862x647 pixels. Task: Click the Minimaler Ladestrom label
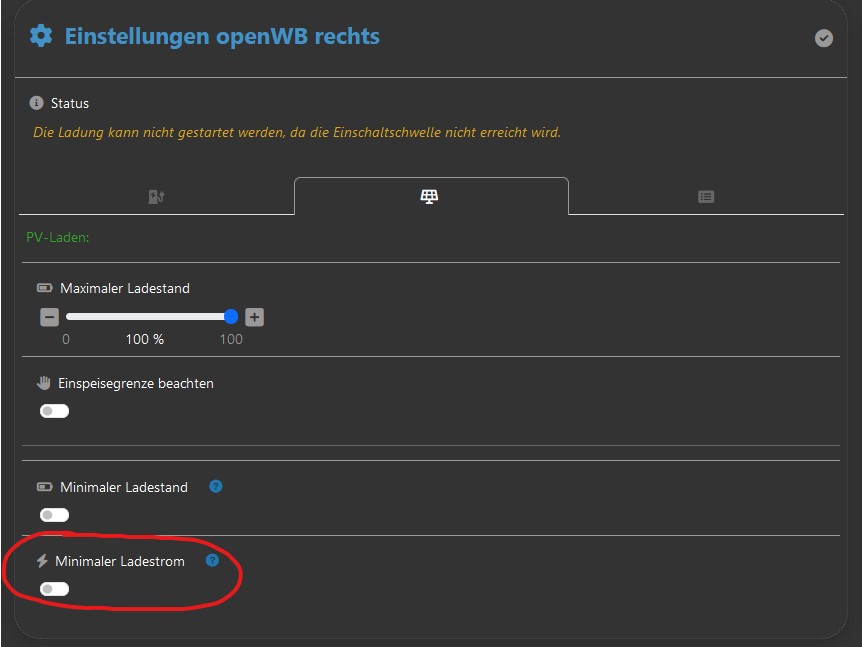[120, 561]
